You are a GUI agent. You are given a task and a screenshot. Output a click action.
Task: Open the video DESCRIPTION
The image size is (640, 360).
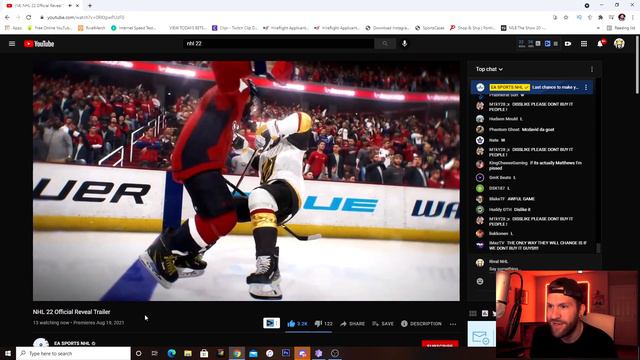tap(421, 324)
